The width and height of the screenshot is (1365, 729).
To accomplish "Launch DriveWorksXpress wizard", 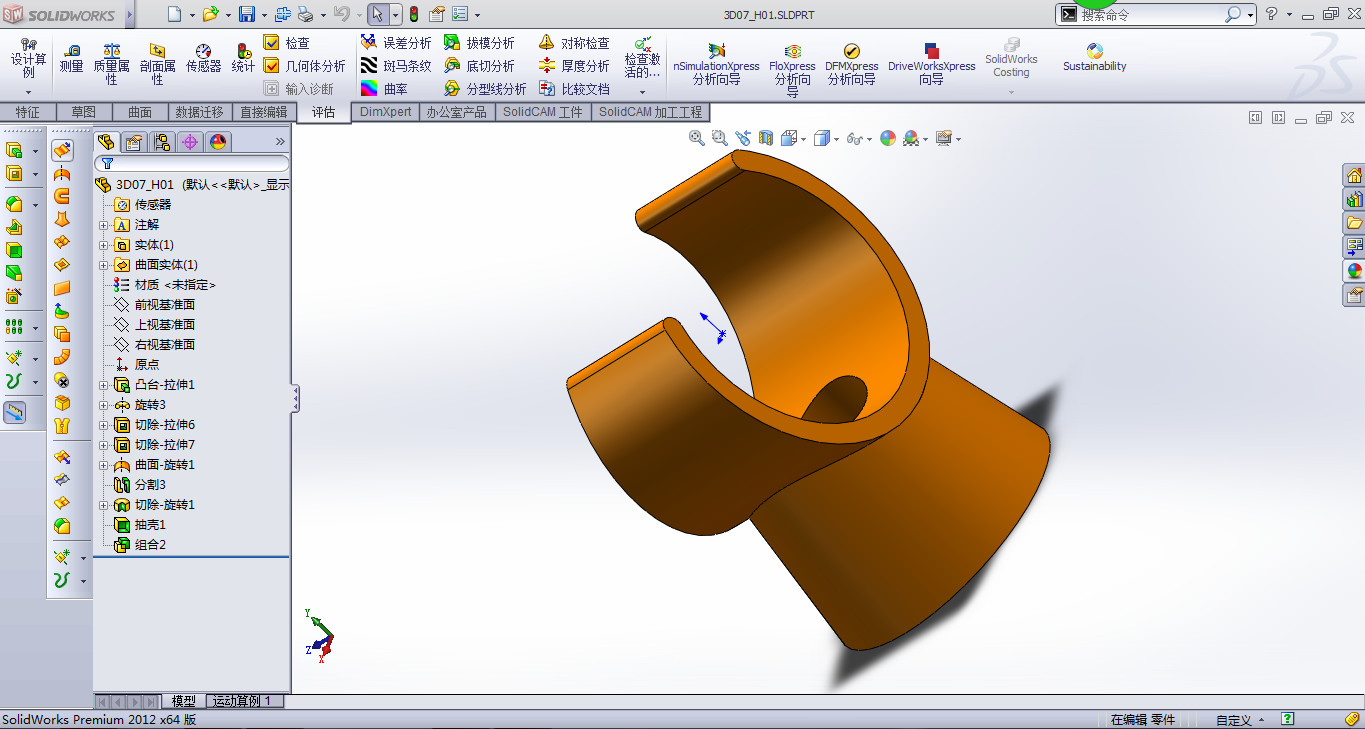I will coord(931,64).
